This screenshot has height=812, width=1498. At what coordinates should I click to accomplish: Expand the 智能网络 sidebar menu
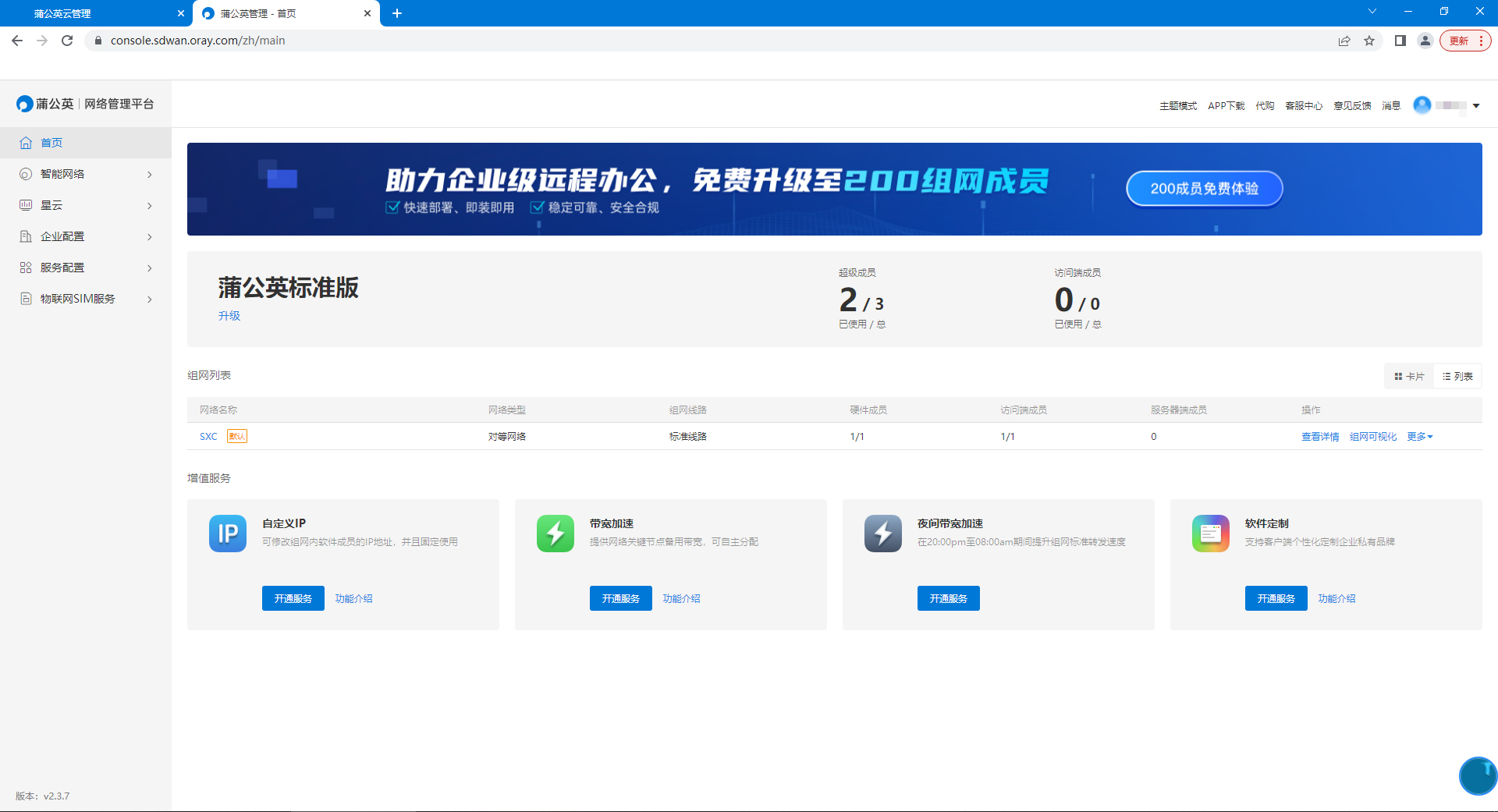[x=62, y=174]
